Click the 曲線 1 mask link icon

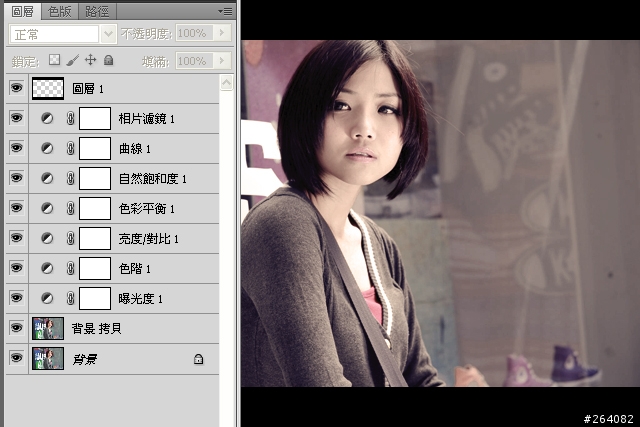(x=70, y=148)
